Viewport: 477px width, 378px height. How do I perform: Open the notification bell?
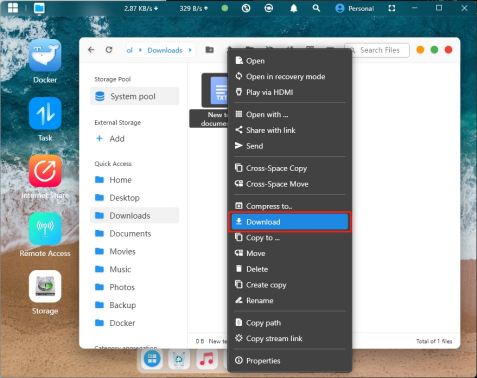click(293, 8)
